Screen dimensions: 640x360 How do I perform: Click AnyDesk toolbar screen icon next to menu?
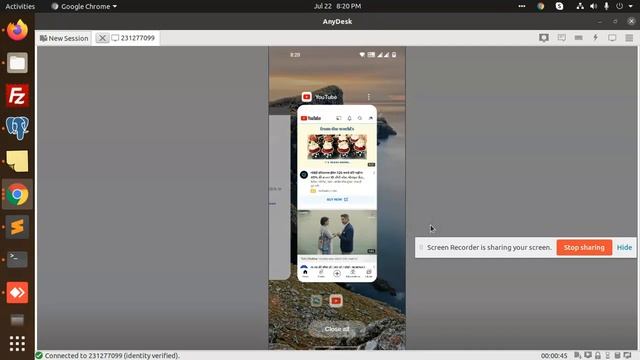pyautogui.click(x=612, y=38)
